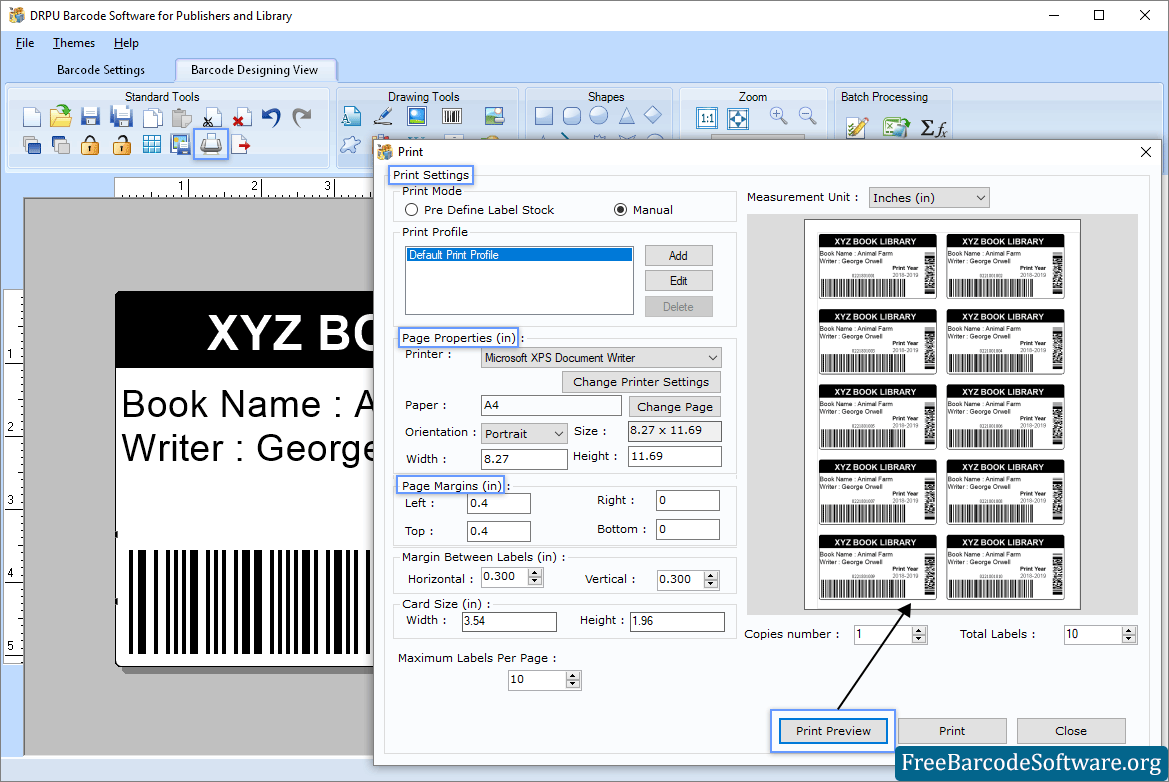
Task: Click the sigma fx formula icon
Action: (933, 128)
